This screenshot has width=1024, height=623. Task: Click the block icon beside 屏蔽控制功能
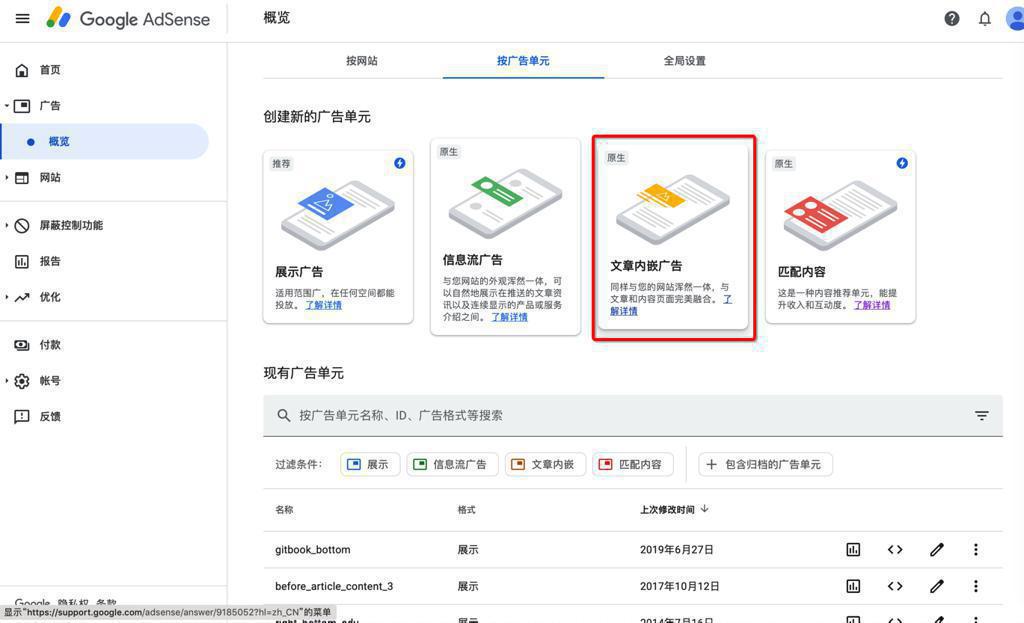click(22, 225)
